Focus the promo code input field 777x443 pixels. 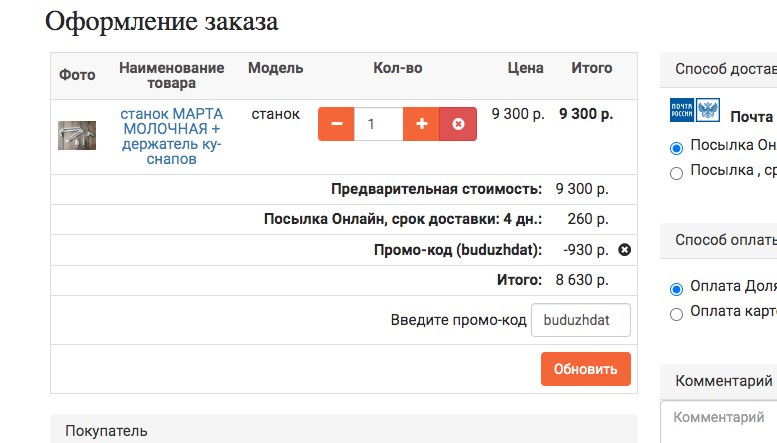[x=580, y=320]
